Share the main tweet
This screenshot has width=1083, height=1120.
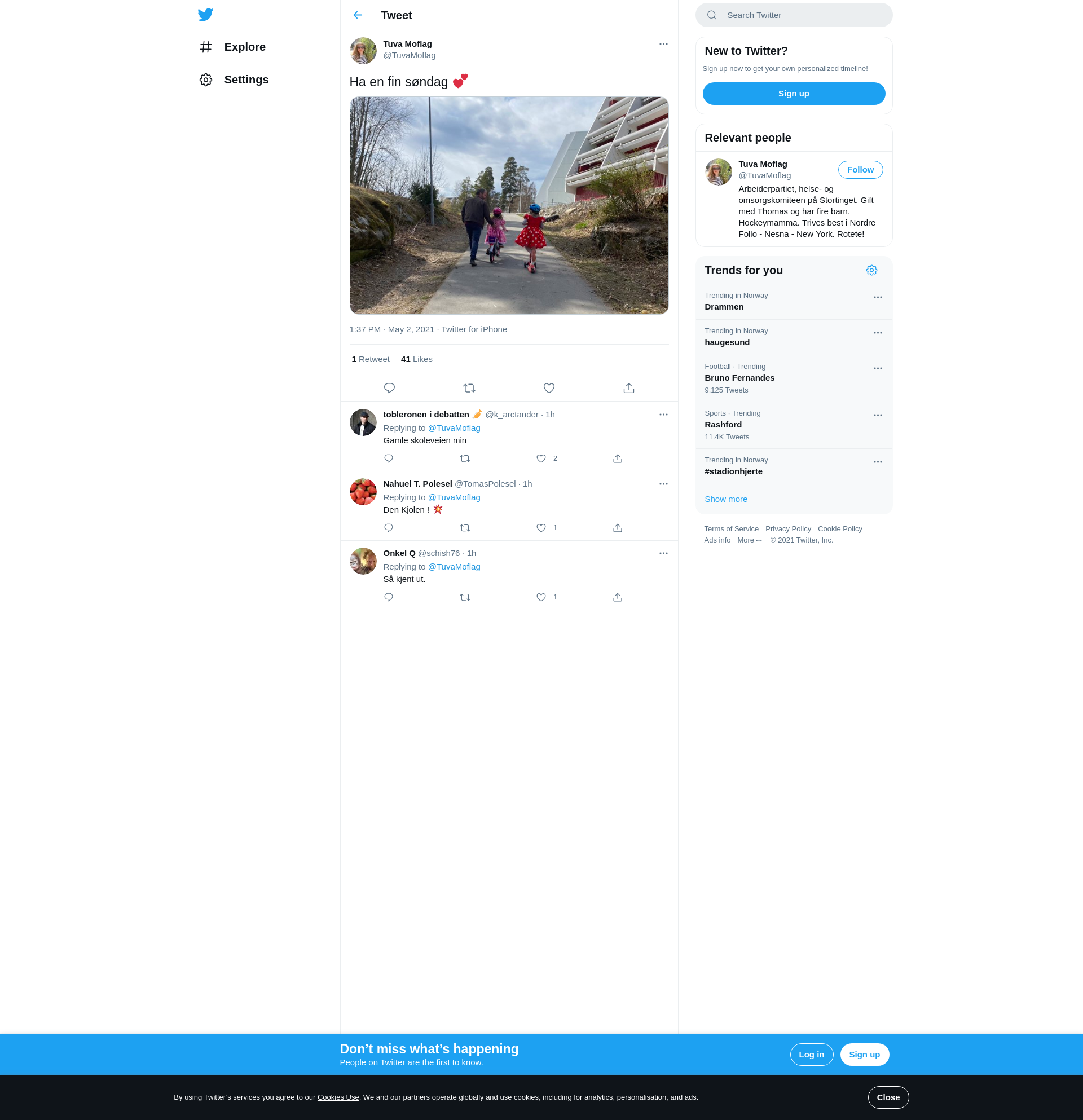[629, 388]
